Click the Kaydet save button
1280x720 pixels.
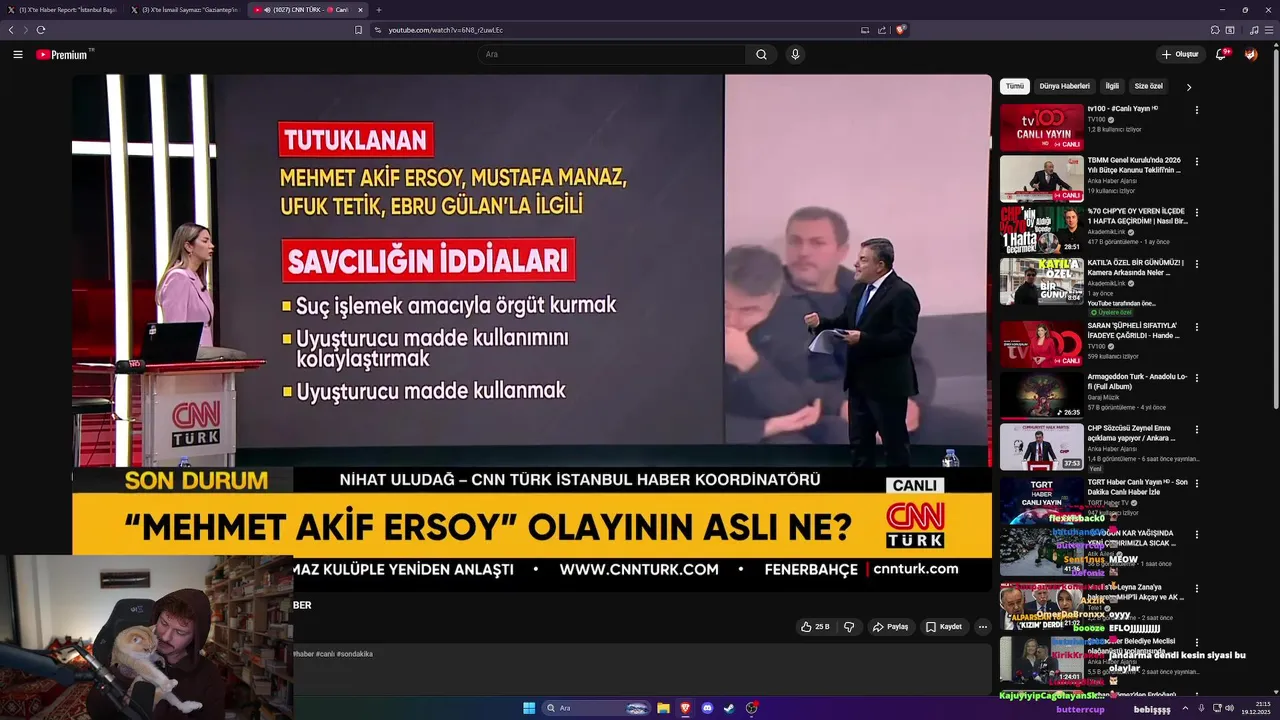pyautogui.click(x=943, y=627)
